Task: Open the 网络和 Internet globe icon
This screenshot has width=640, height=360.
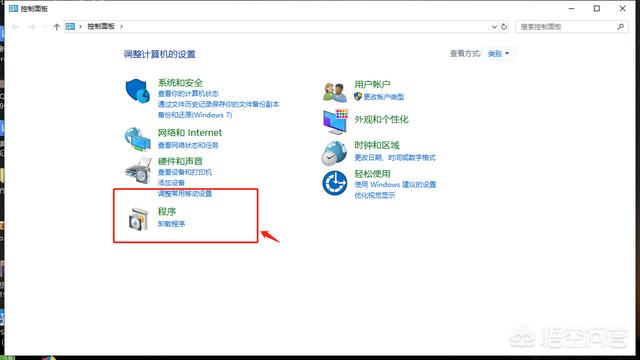Action: click(x=138, y=139)
